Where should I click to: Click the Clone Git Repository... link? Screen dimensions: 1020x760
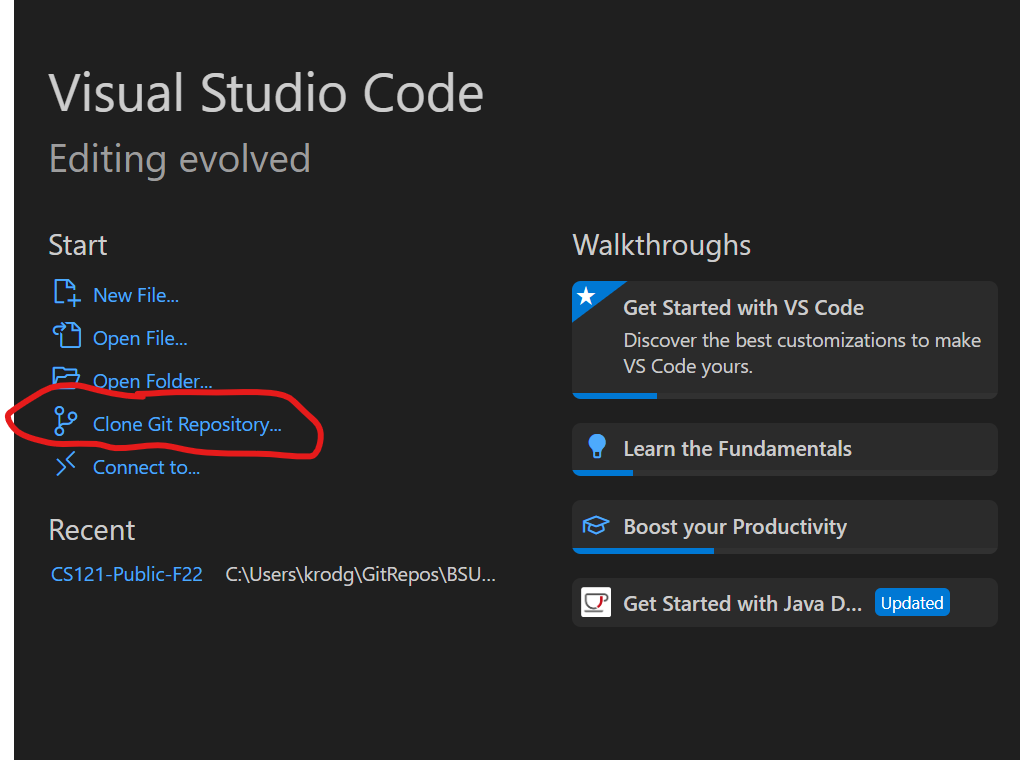pos(187,425)
